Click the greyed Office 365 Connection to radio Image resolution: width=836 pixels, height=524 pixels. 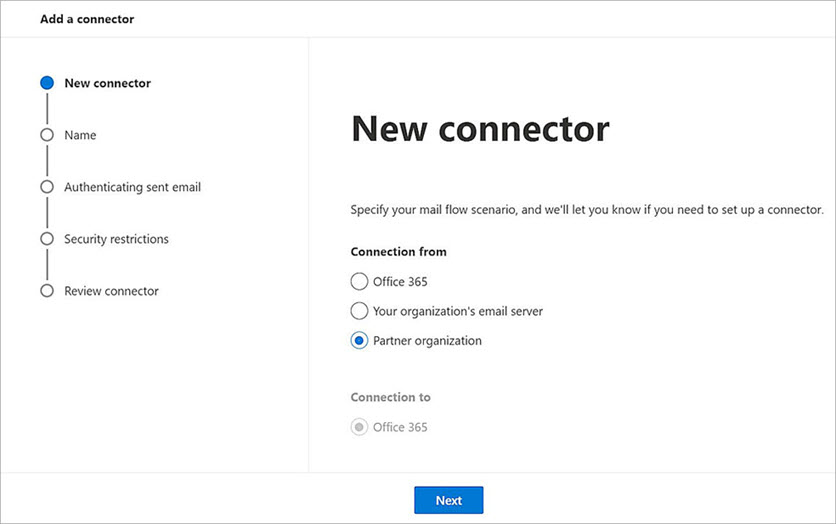point(359,427)
